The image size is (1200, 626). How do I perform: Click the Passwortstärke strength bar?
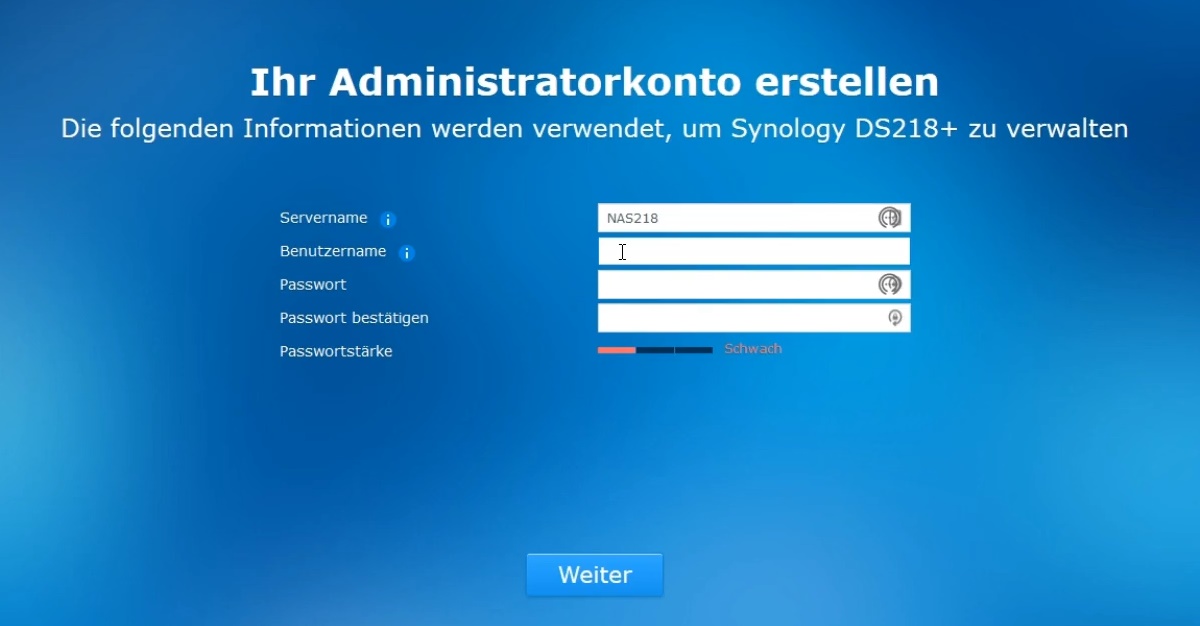tap(655, 350)
